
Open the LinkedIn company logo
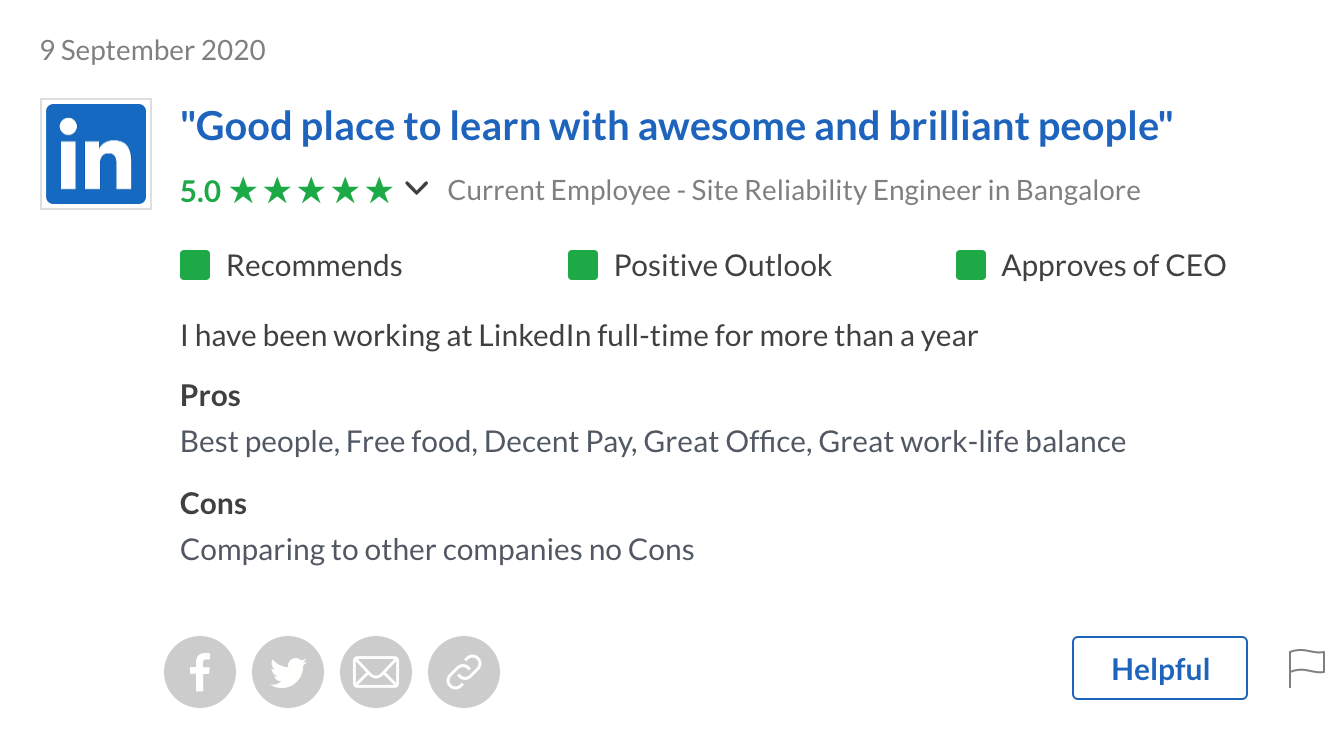point(95,153)
